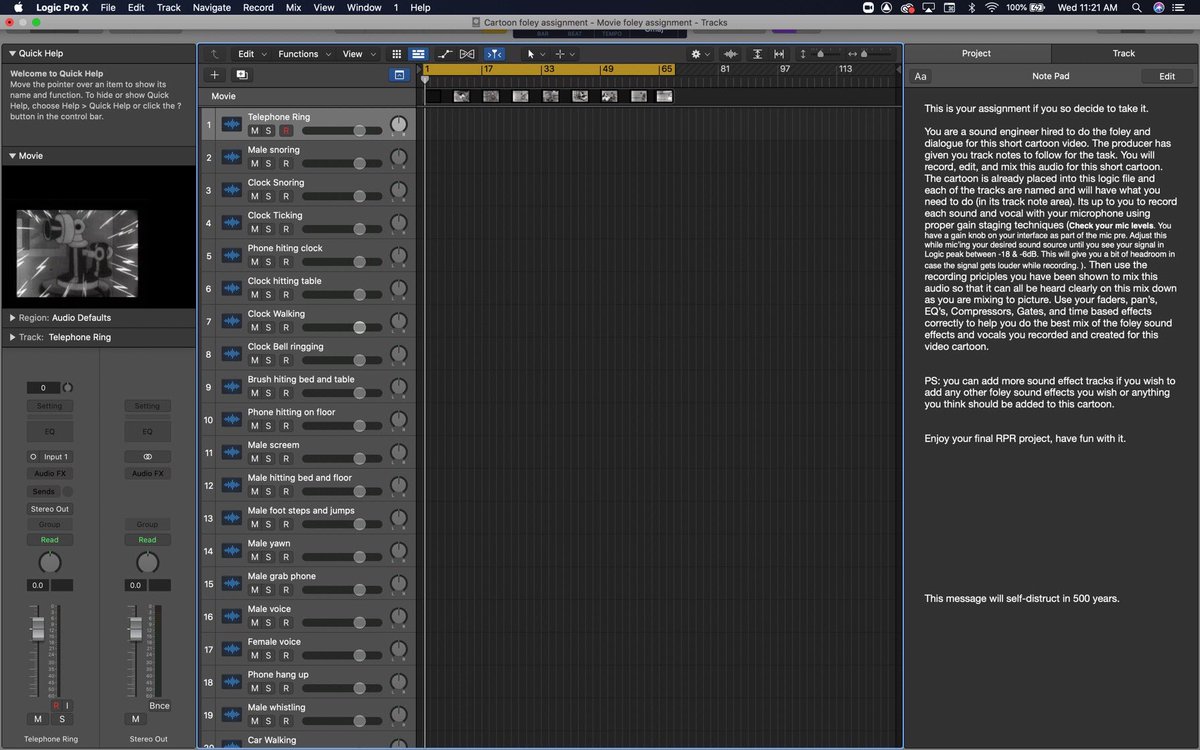This screenshot has width=1200, height=750.
Task: Solo the Male snoring track
Action: (269, 164)
